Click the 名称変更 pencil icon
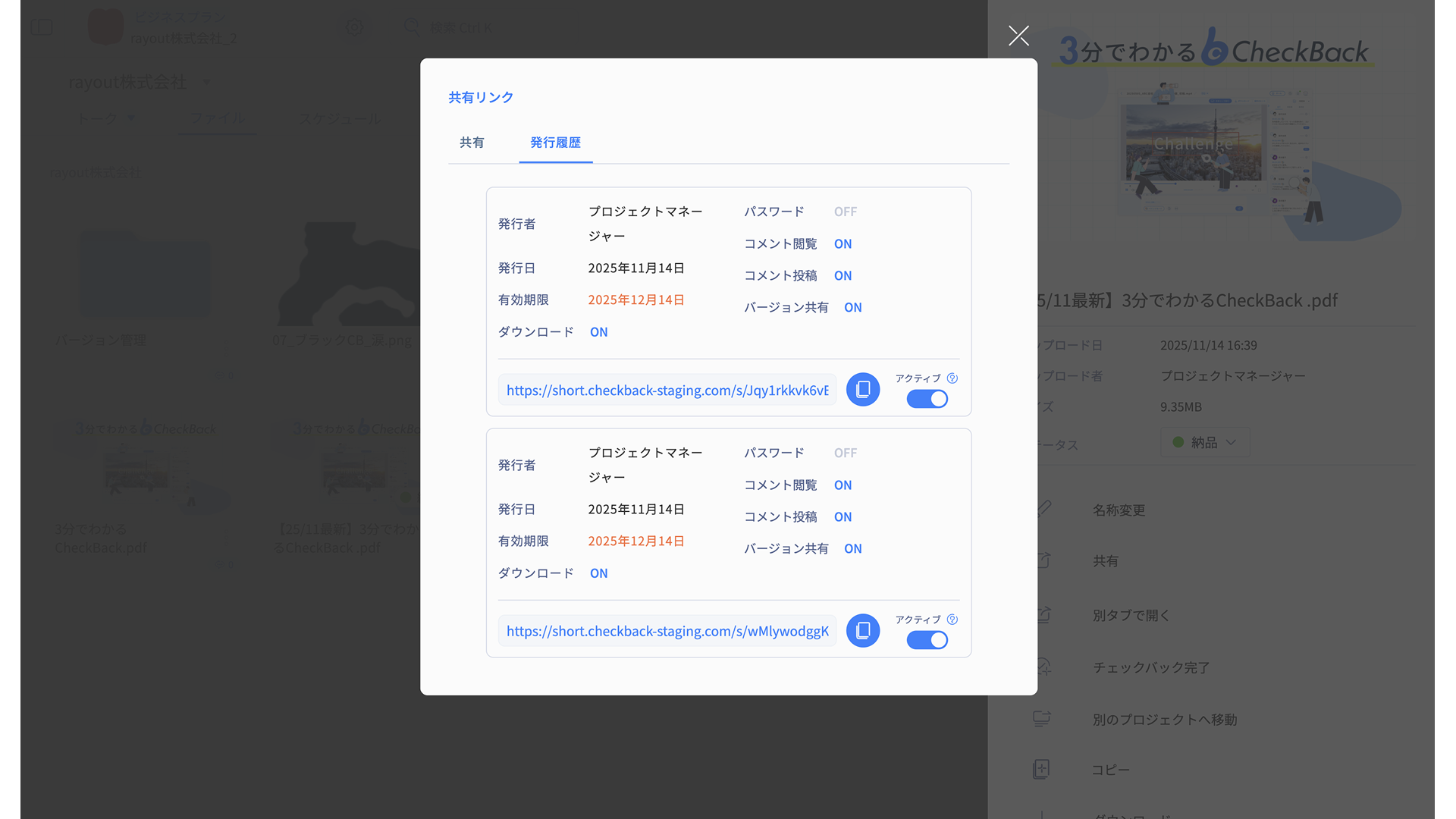The image size is (1456, 819). [x=1043, y=509]
